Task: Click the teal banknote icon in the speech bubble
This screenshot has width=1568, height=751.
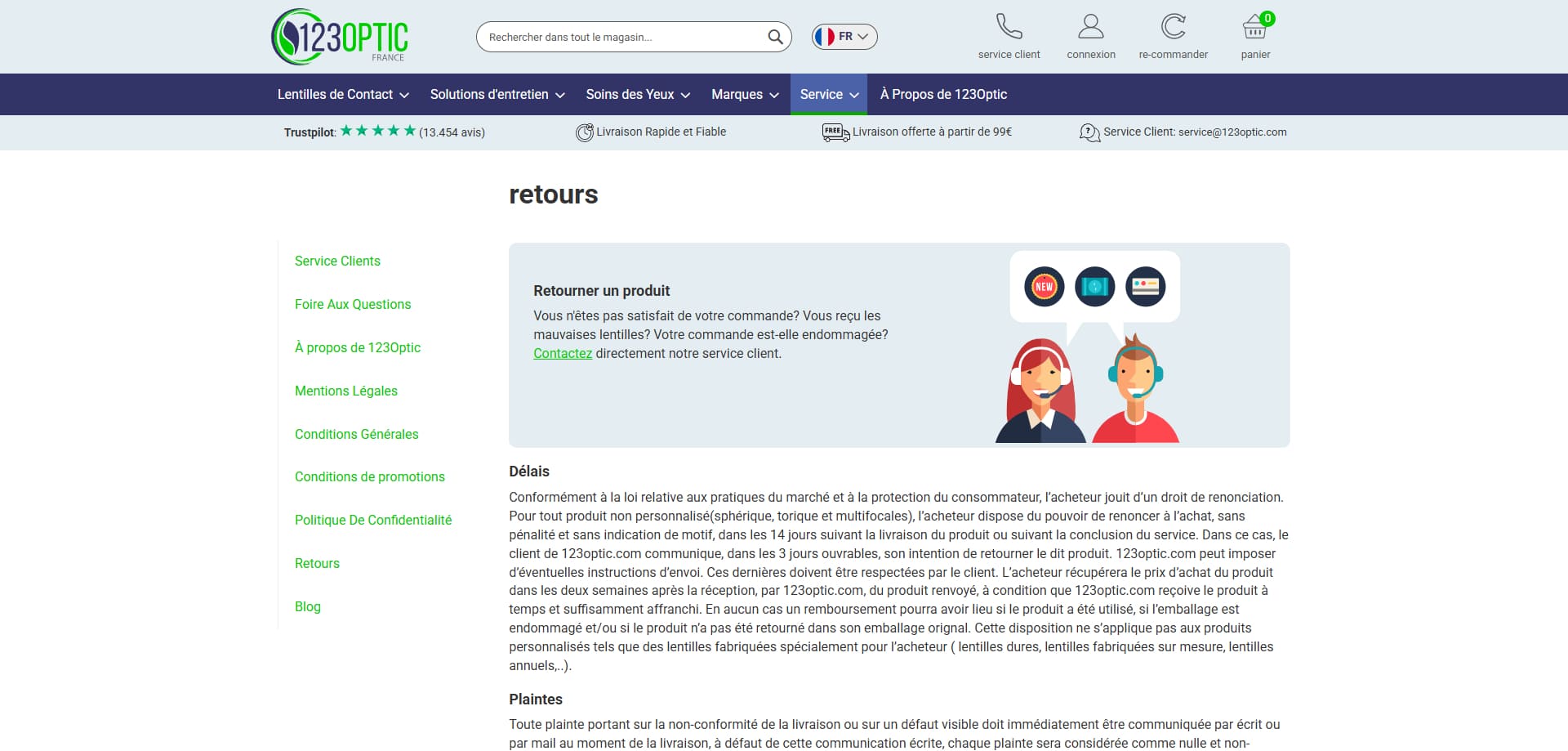Action: [1095, 287]
